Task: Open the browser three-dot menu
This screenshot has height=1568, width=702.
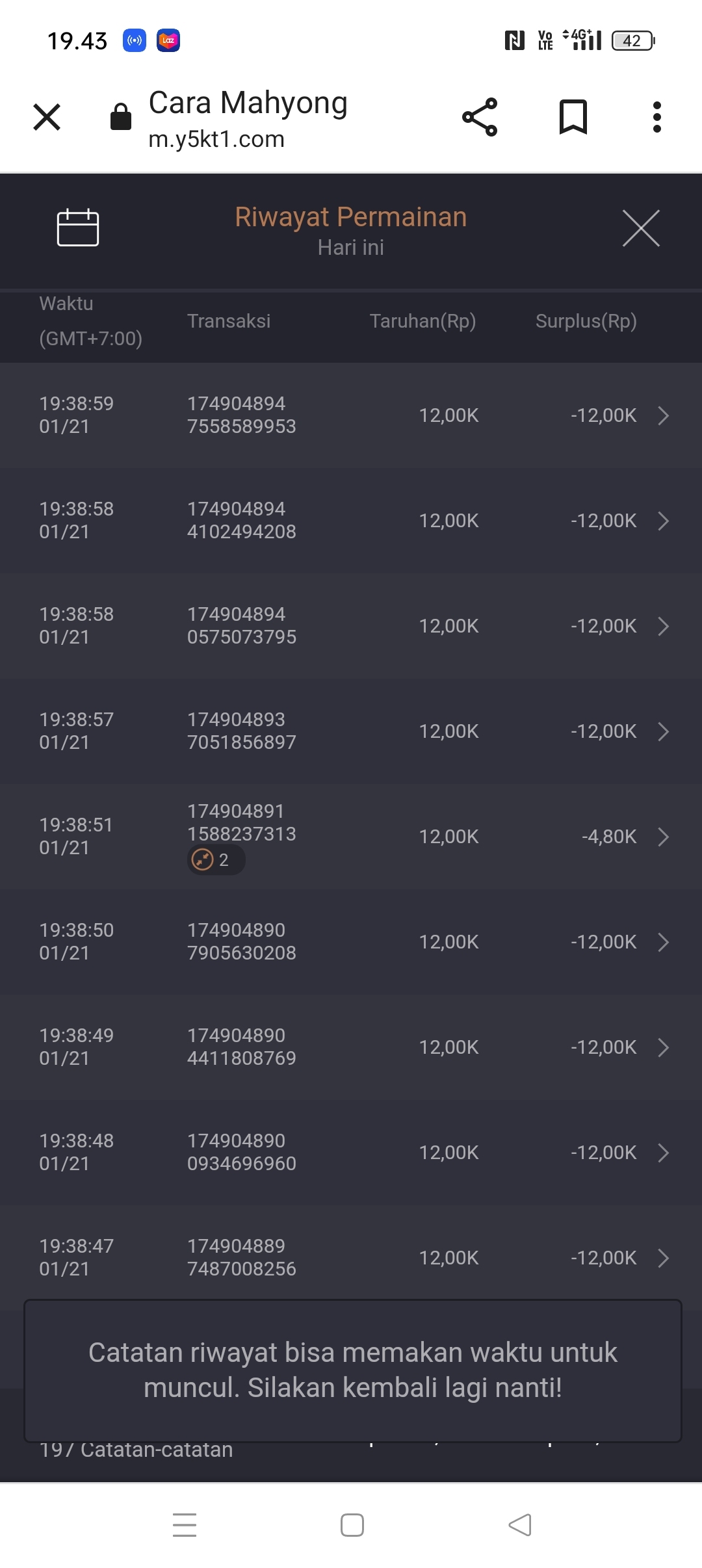Action: (x=657, y=117)
